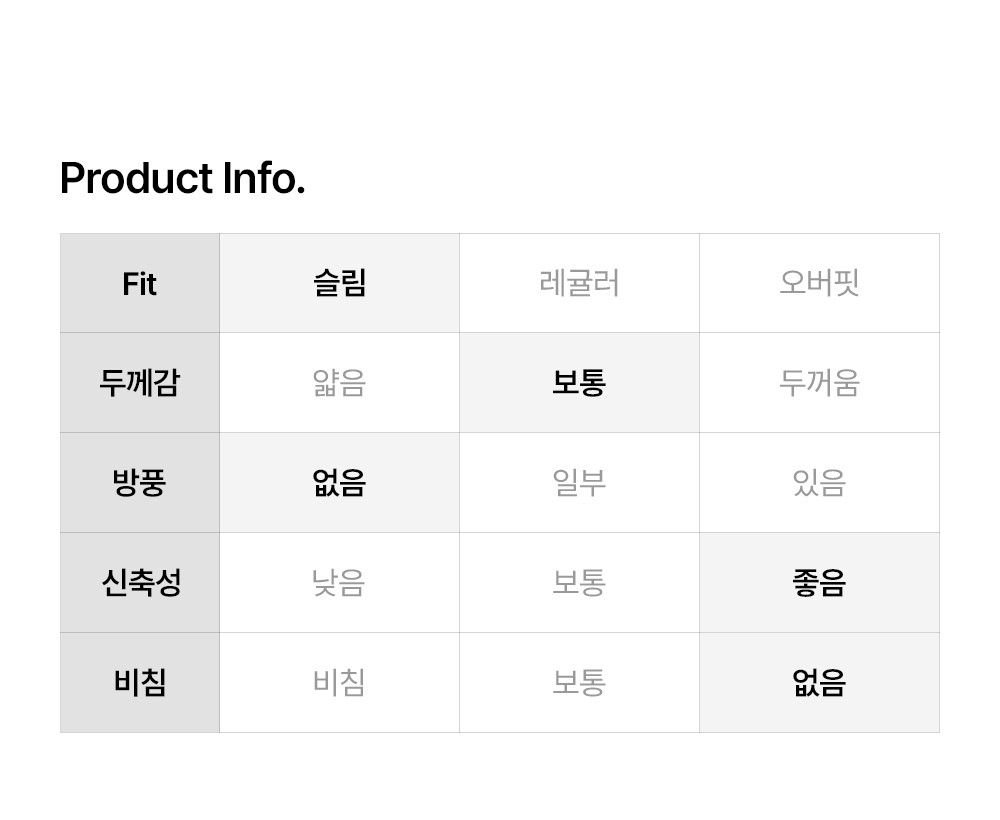Select 없음 in the 방풍 row
The height and width of the screenshot is (820, 1000).
[x=339, y=483]
